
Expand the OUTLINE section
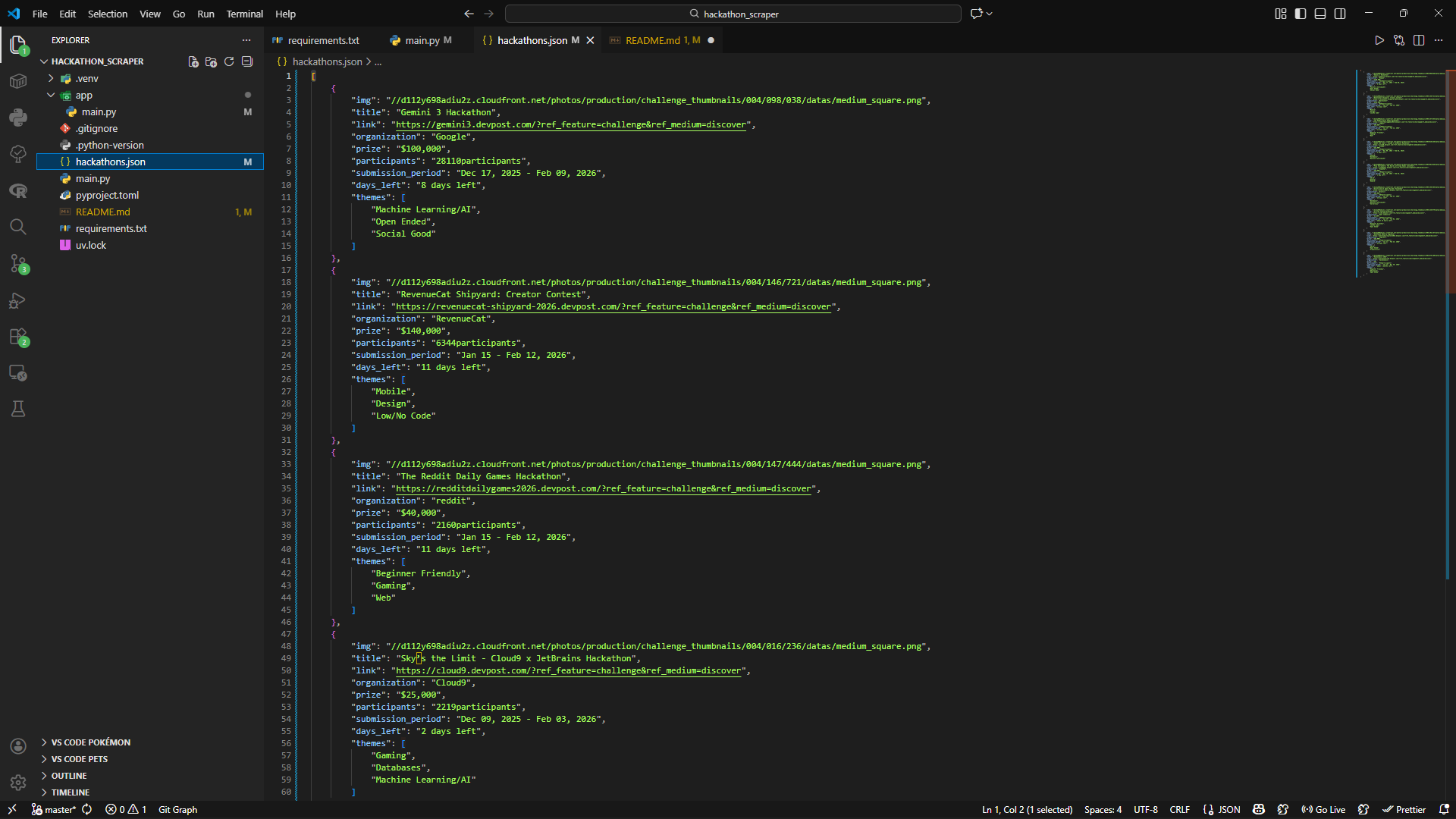tap(68, 776)
